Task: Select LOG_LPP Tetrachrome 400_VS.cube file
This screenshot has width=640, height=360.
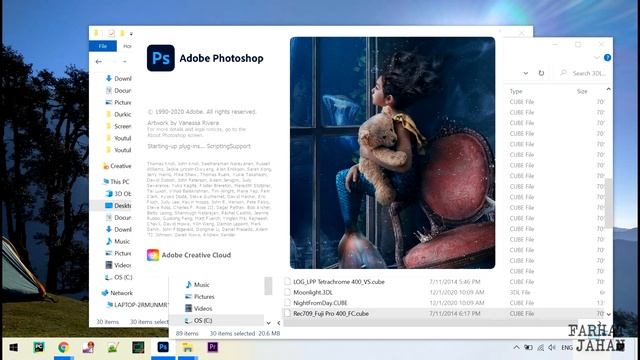Action: [x=339, y=282]
